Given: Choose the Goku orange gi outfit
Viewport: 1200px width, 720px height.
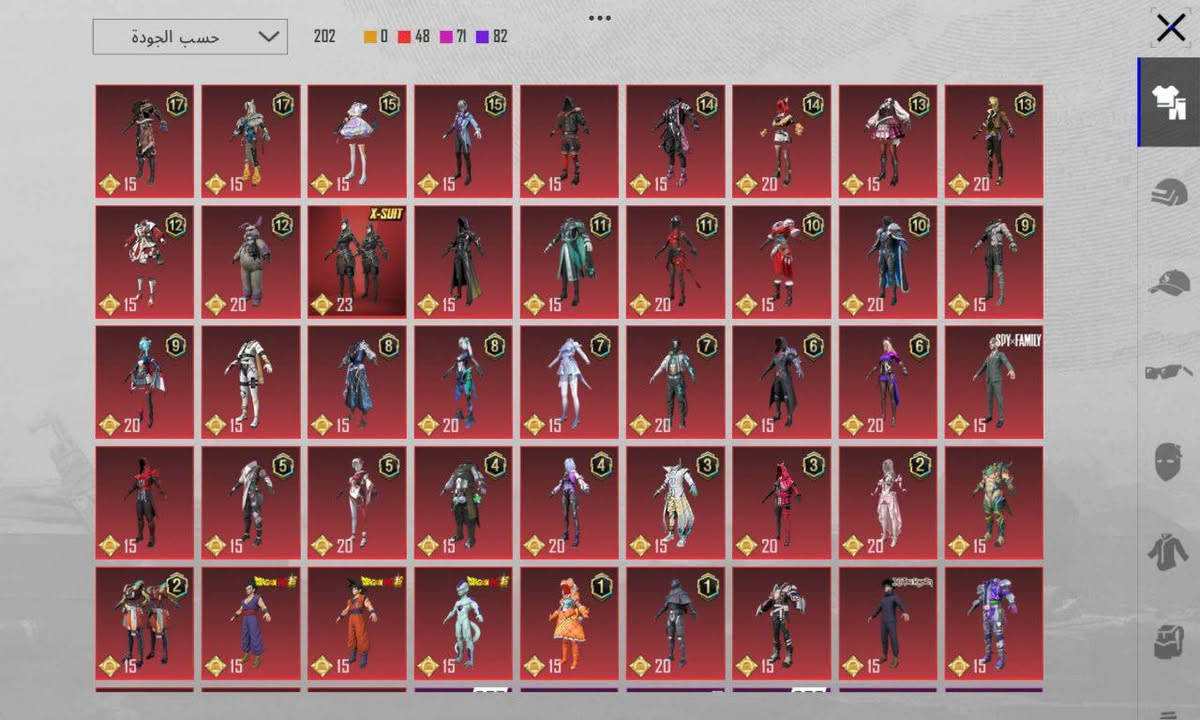Looking at the screenshot, I should [357, 624].
